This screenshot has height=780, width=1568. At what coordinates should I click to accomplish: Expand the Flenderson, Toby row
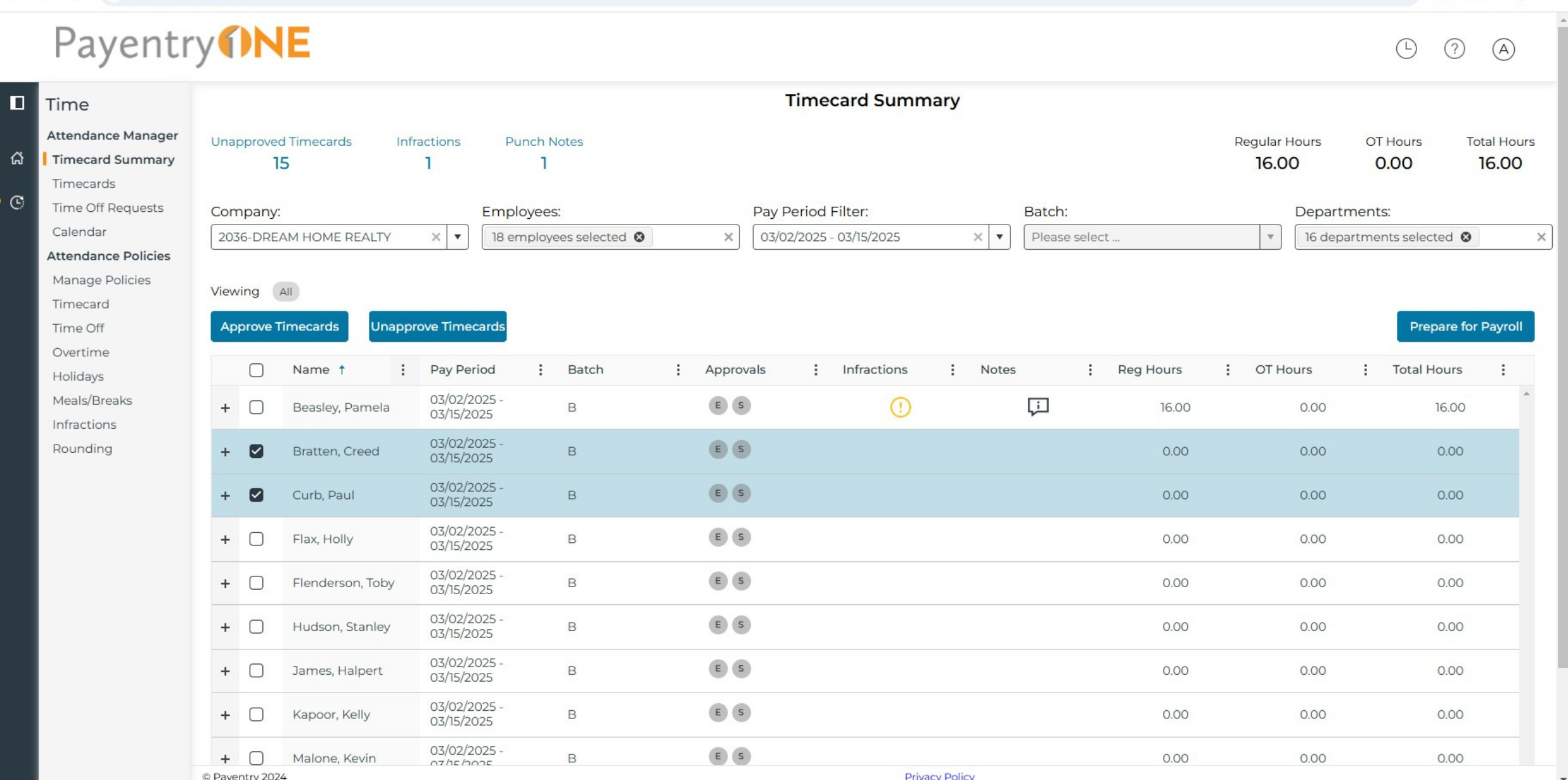click(x=225, y=583)
